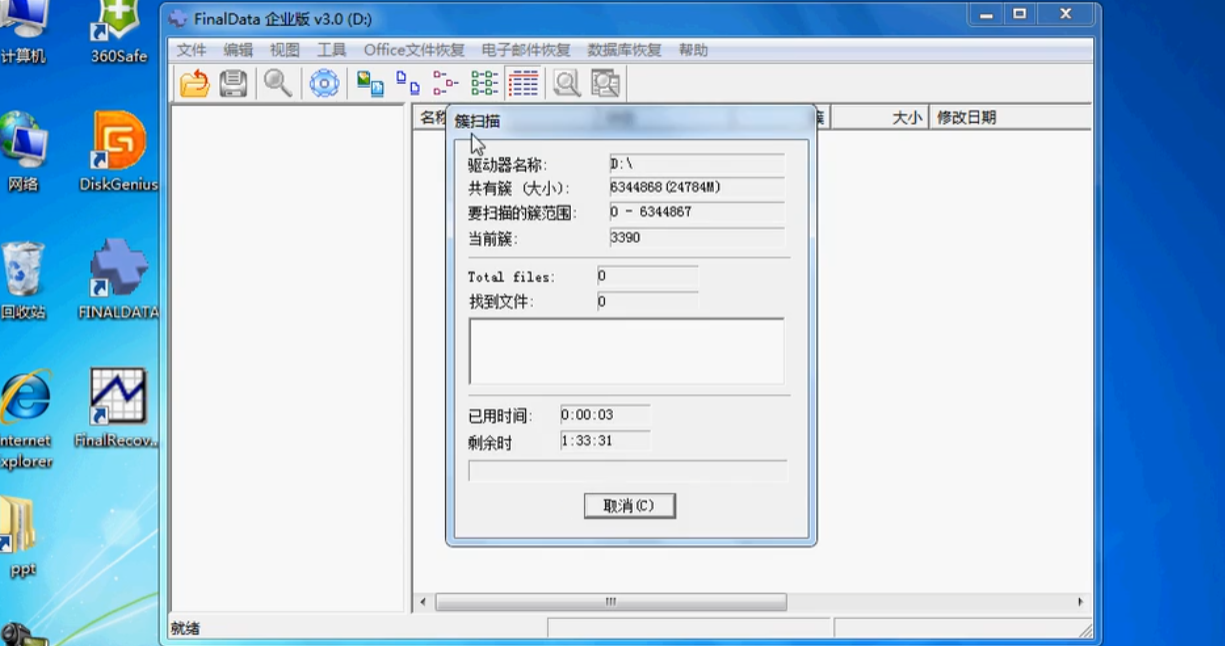Open the 工具 menu
The height and width of the screenshot is (646, 1225).
click(331, 50)
